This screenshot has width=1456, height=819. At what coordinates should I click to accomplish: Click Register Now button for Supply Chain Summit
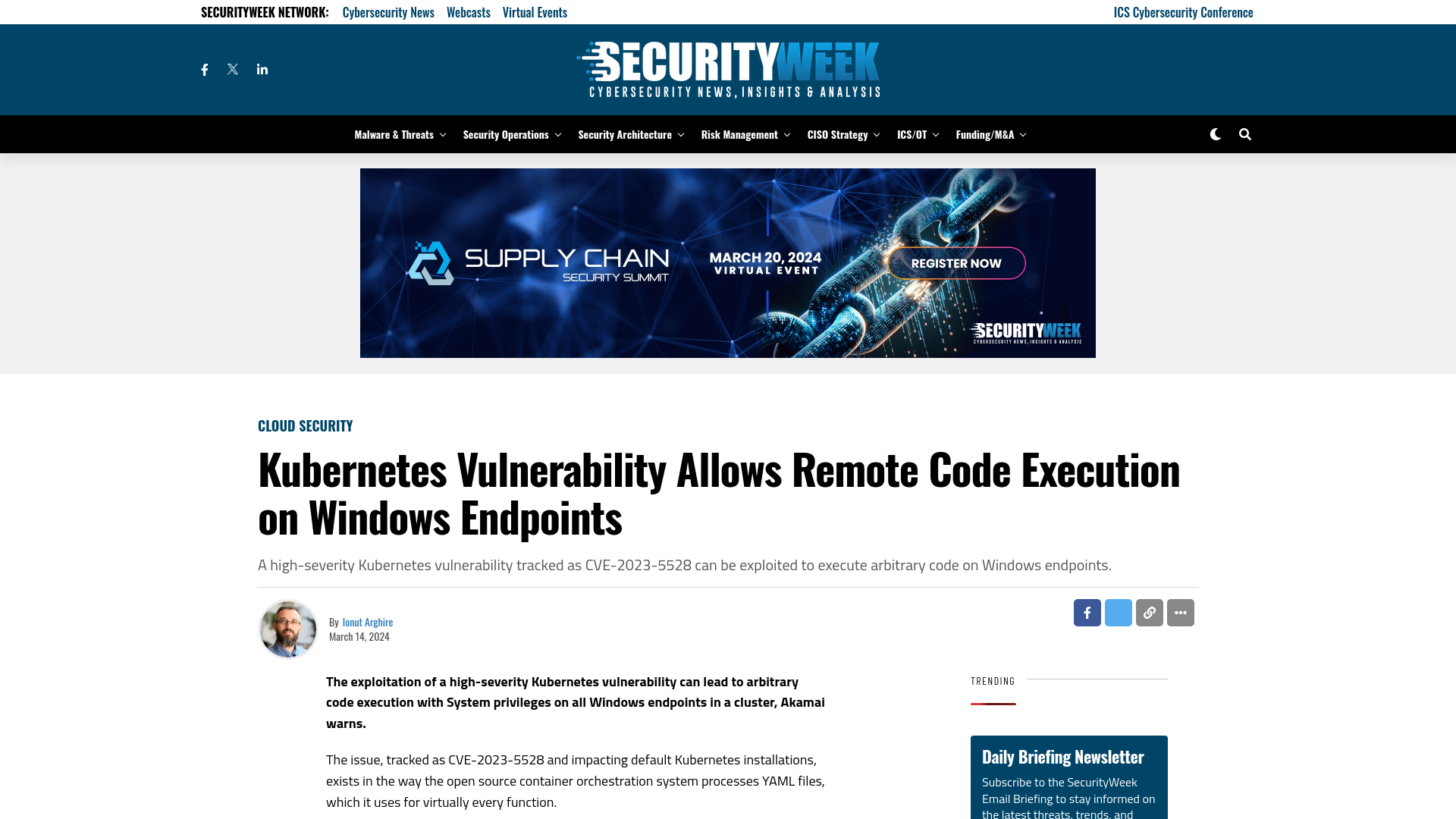tap(955, 263)
